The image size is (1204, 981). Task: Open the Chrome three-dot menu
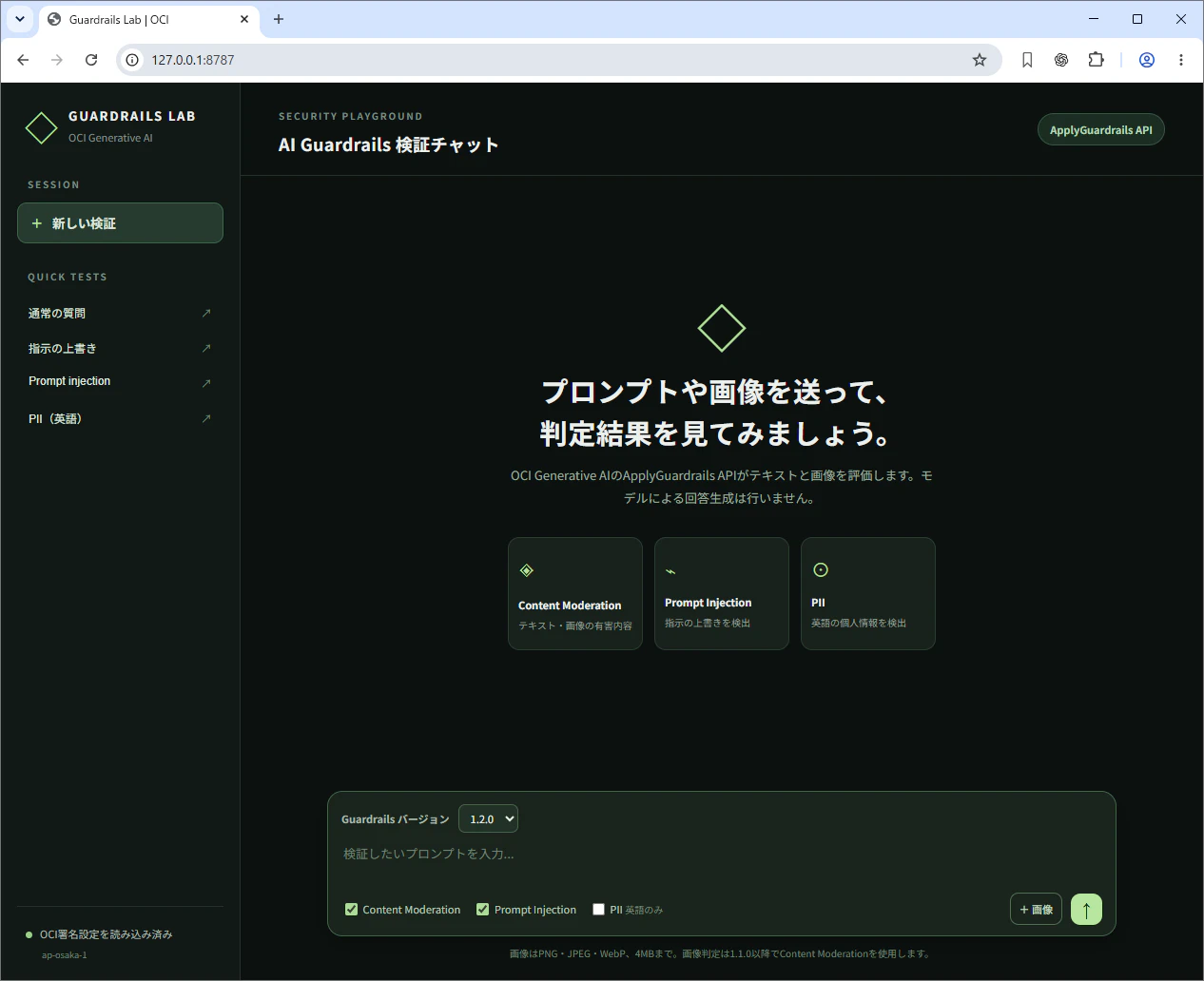click(x=1181, y=60)
